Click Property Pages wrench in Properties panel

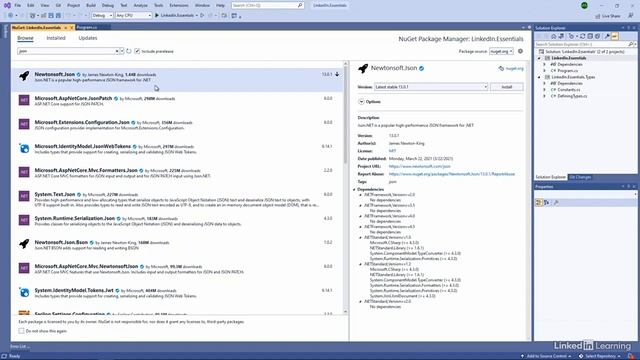pos(556,202)
